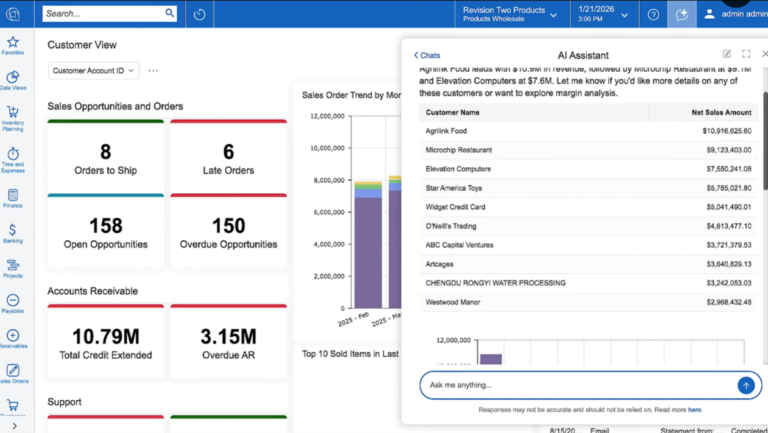Click the Net Sales Amount column header
This screenshot has height=433, width=768.
[704, 112]
